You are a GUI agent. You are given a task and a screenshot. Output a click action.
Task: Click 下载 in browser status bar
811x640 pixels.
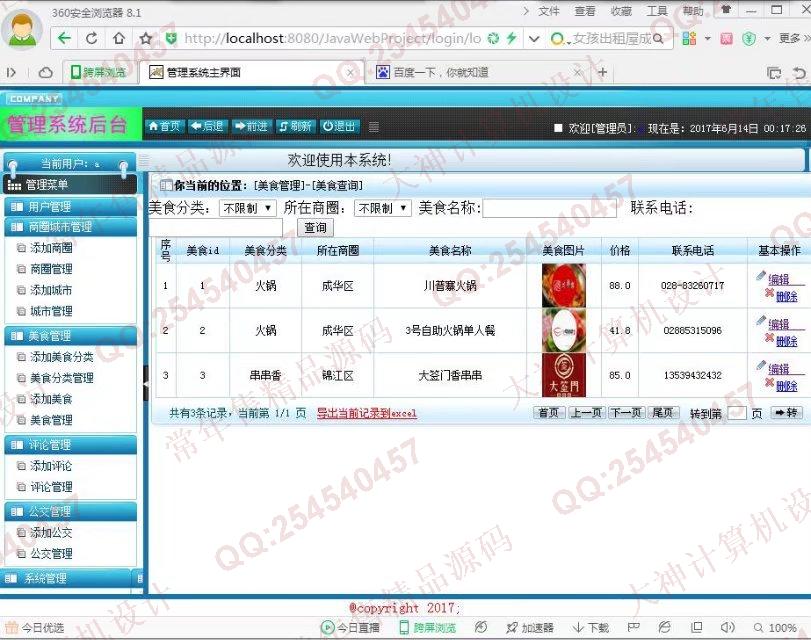591,628
